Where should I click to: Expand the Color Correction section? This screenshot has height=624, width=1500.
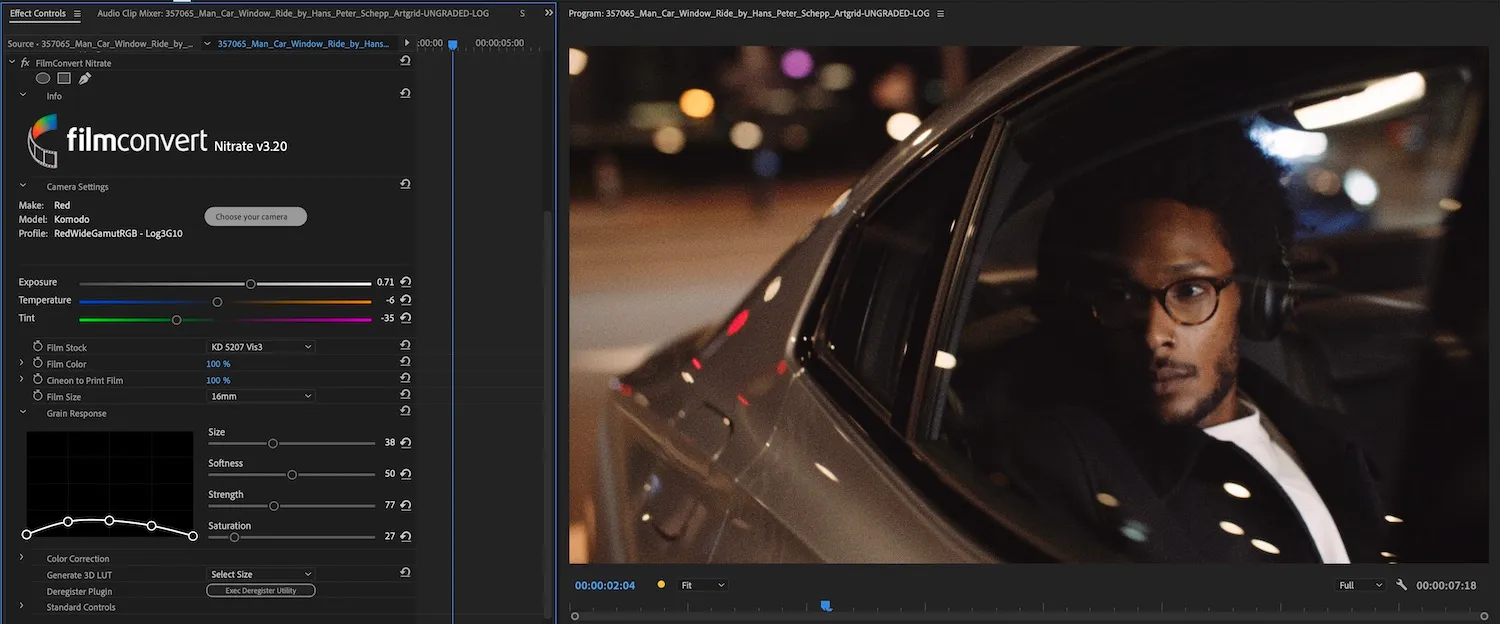click(21, 558)
